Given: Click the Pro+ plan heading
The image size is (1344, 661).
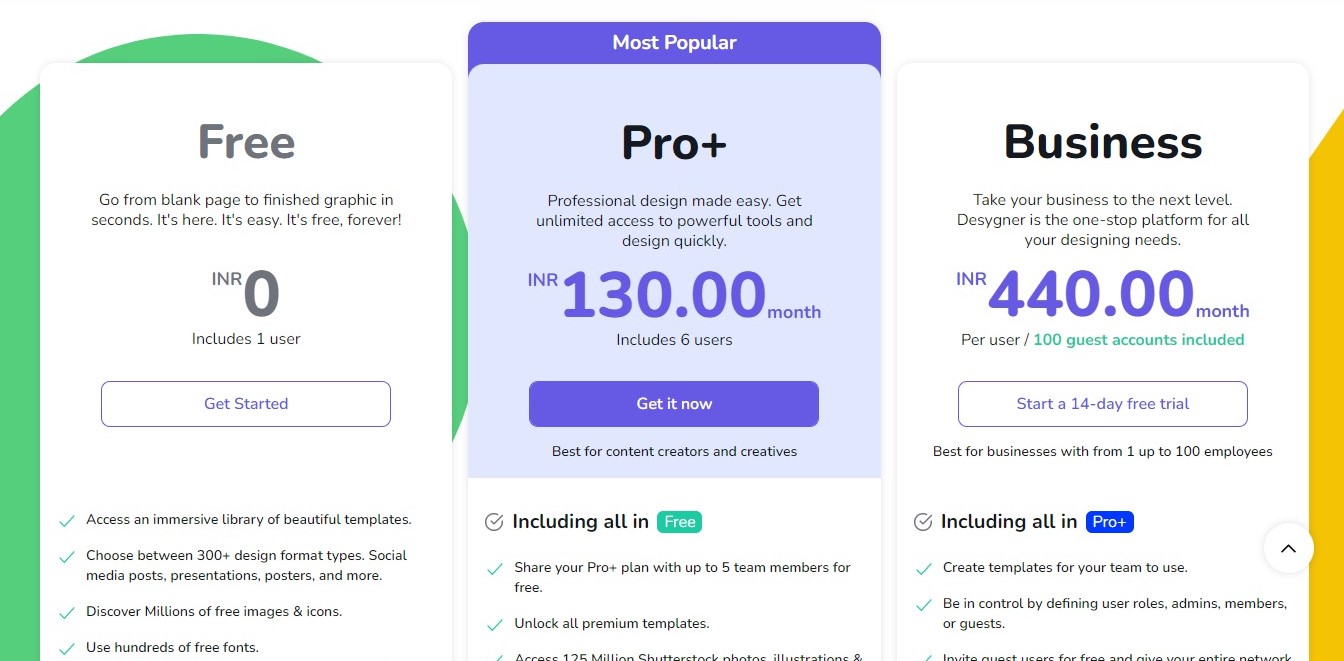Looking at the screenshot, I should [674, 142].
